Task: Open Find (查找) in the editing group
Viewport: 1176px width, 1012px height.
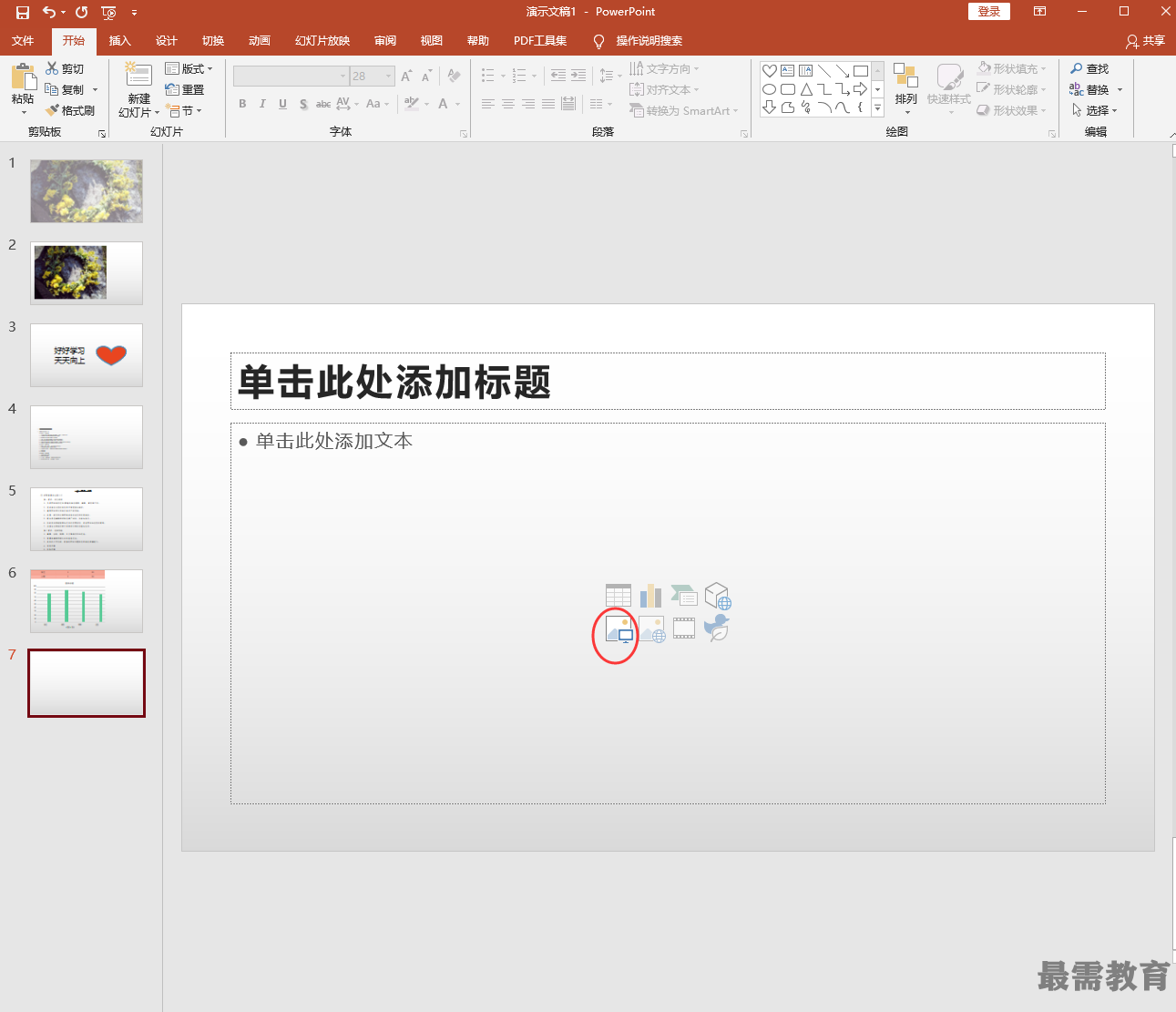Action: 1089,68
